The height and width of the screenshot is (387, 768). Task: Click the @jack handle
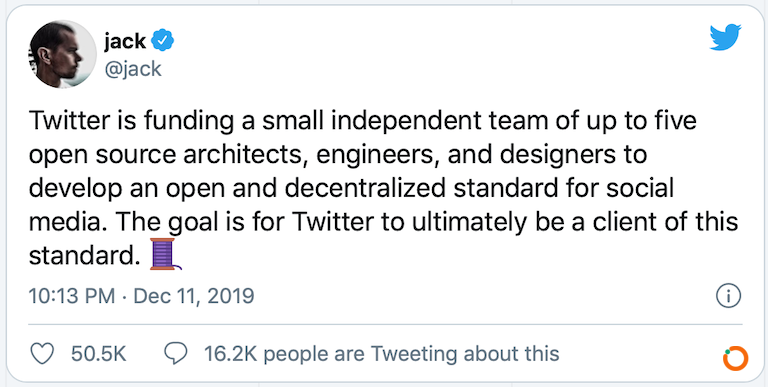point(132,70)
